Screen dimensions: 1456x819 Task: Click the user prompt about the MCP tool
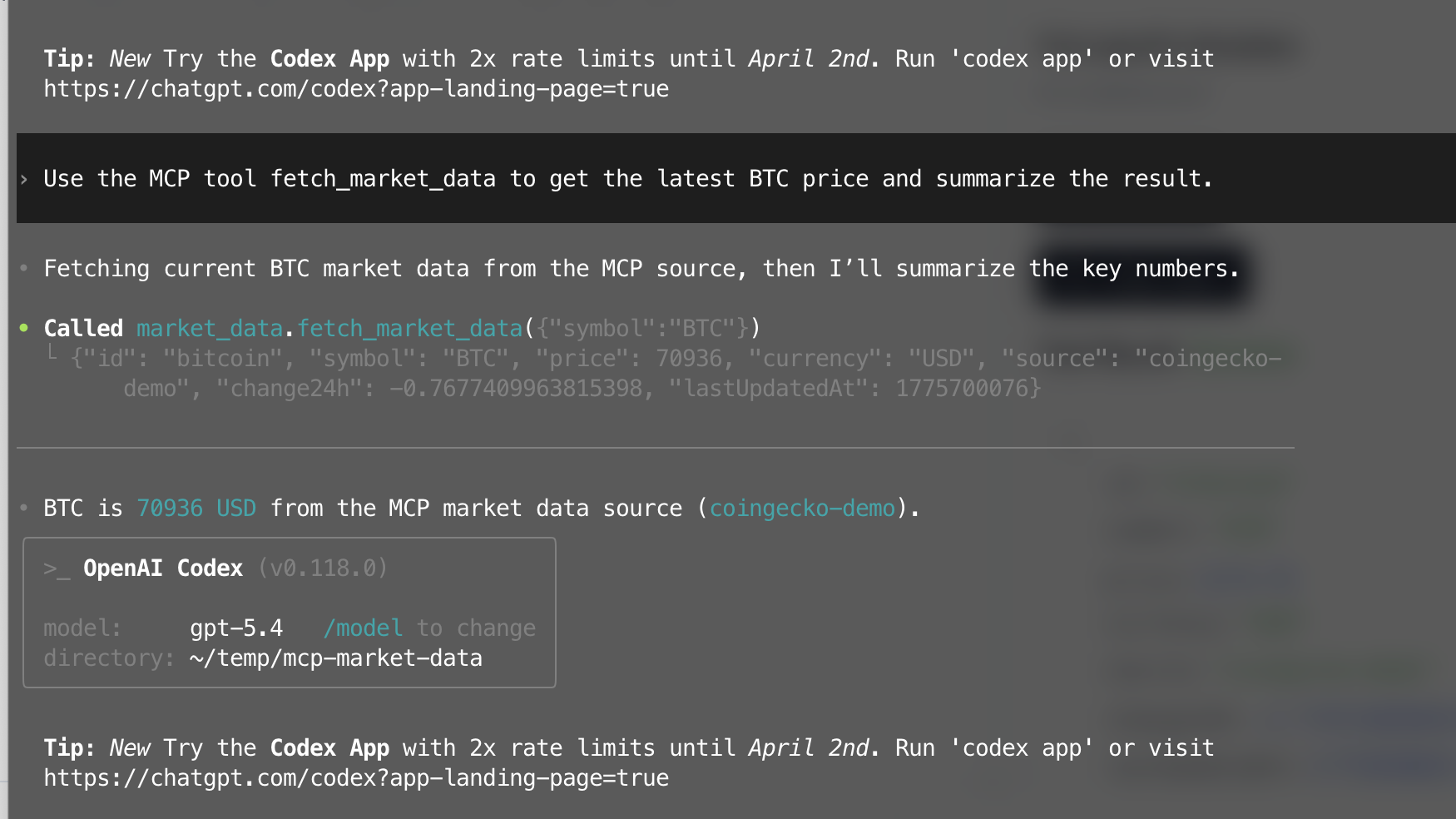pyautogui.click(x=627, y=179)
